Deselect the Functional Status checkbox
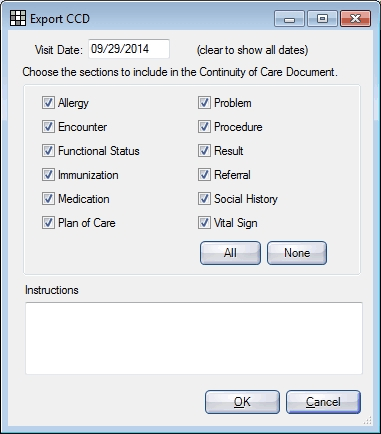 click(x=48, y=151)
